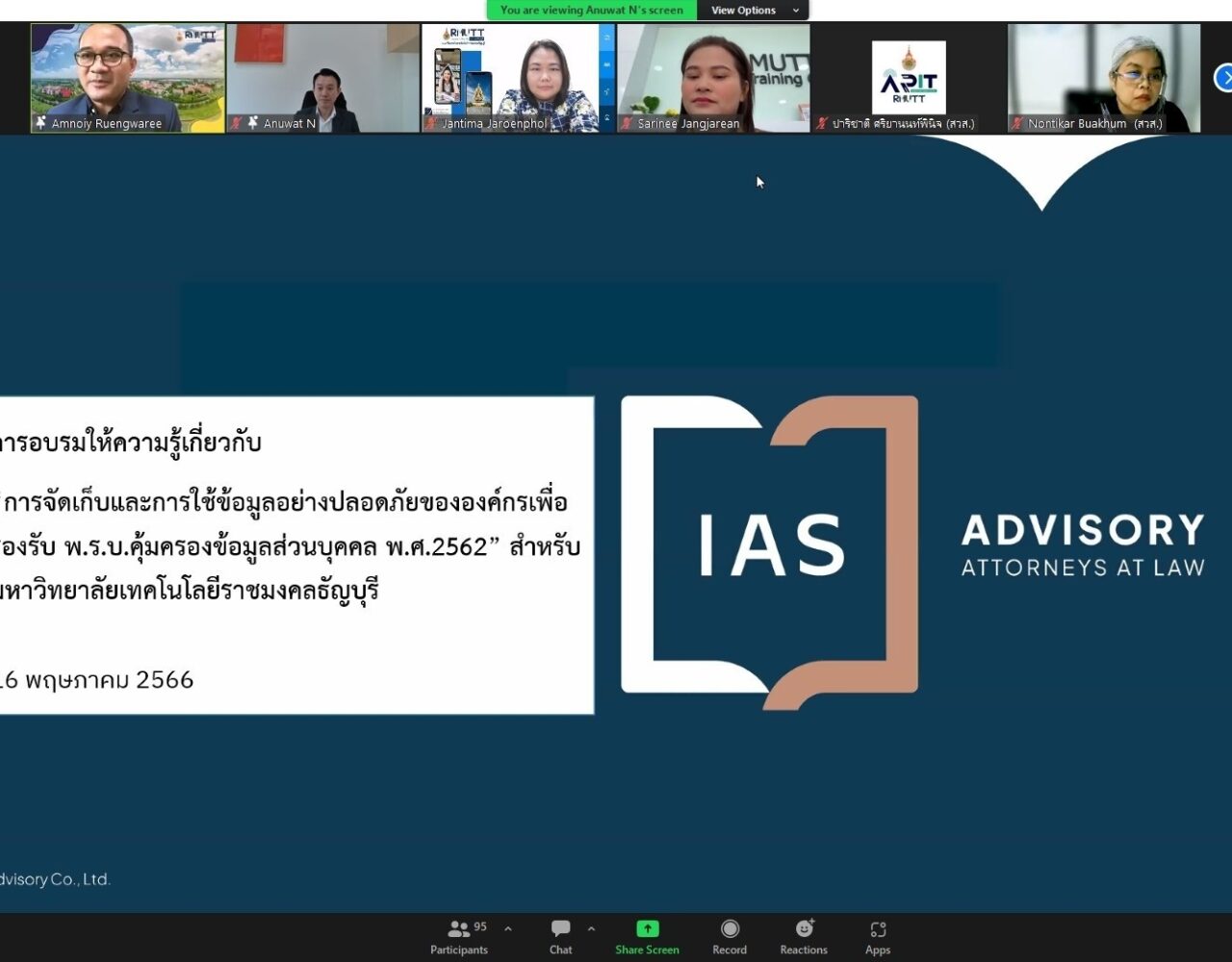The width and height of the screenshot is (1232, 962).
Task: Click the 'ADVISORY' text on the slide
Action: pos(1083,530)
